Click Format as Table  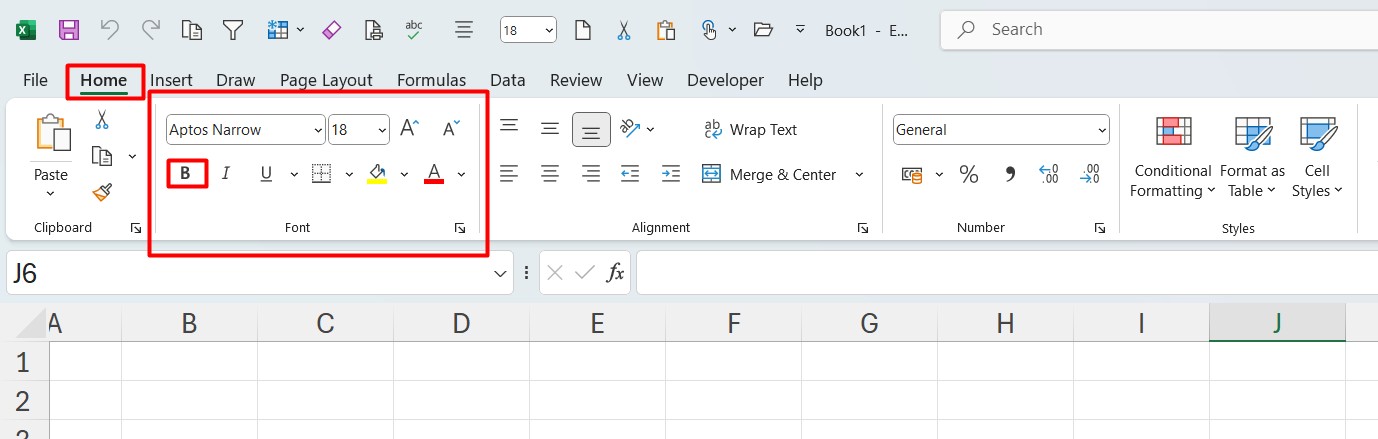tap(1252, 157)
